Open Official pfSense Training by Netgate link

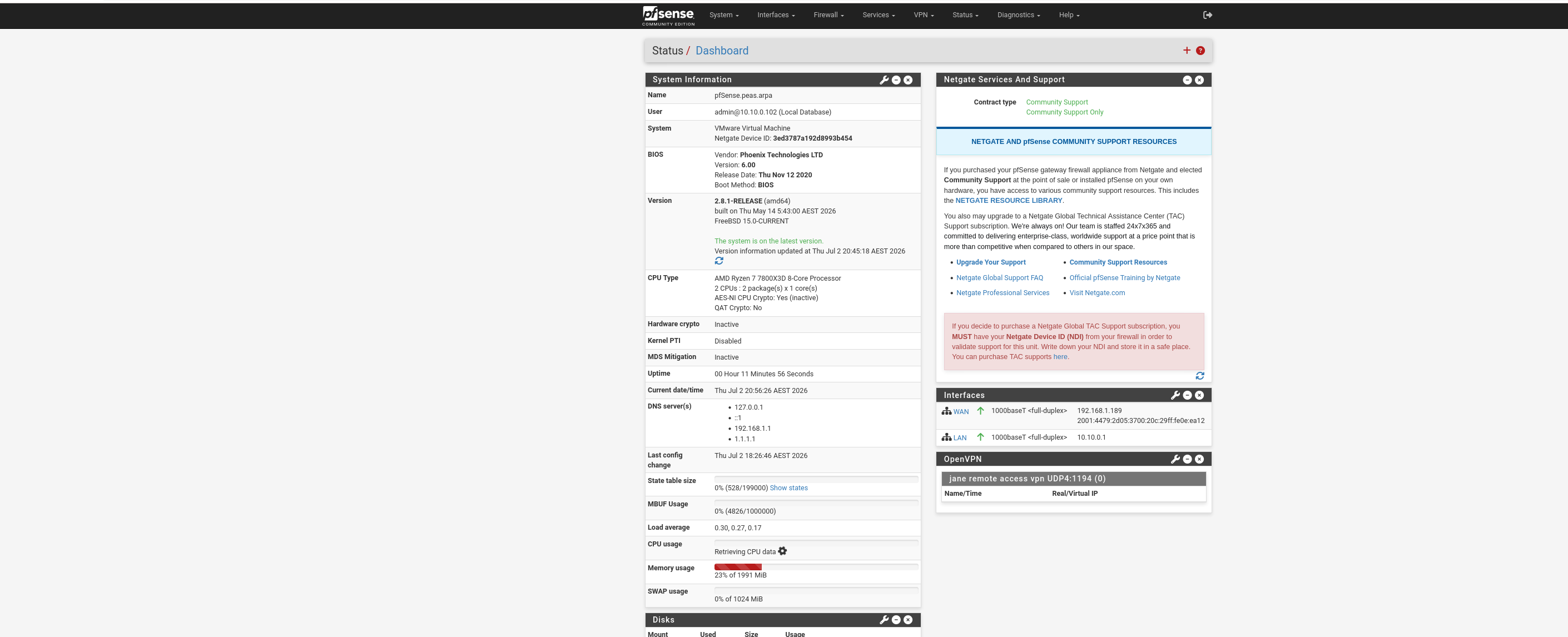point(1124,277)
